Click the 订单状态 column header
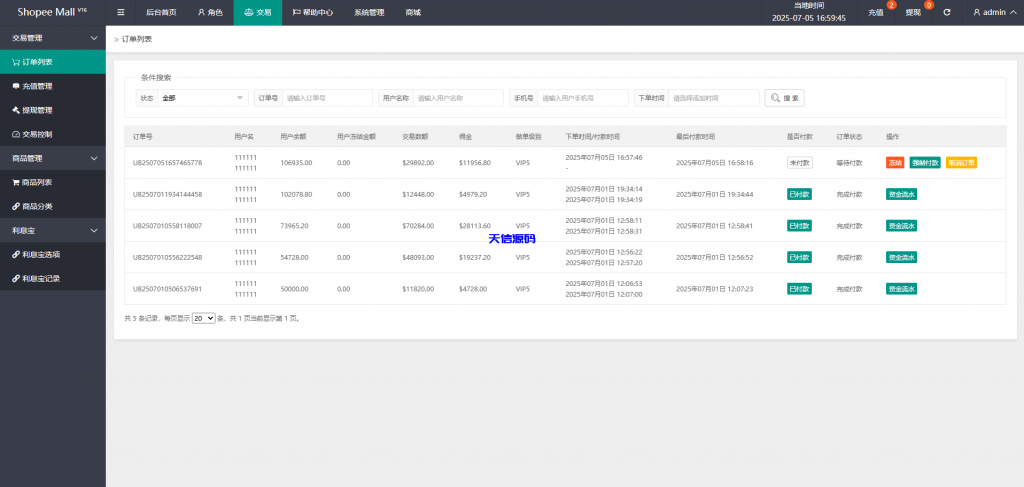This screenshot has height=487, width=1024. click(x=850, y=137)
